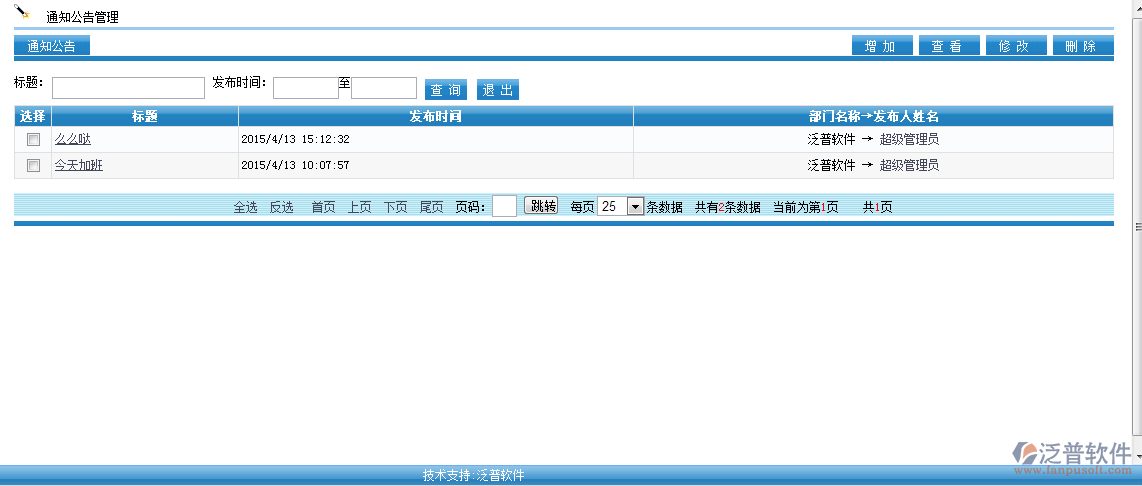Go to 下页 next page

[x=395, y=207]
